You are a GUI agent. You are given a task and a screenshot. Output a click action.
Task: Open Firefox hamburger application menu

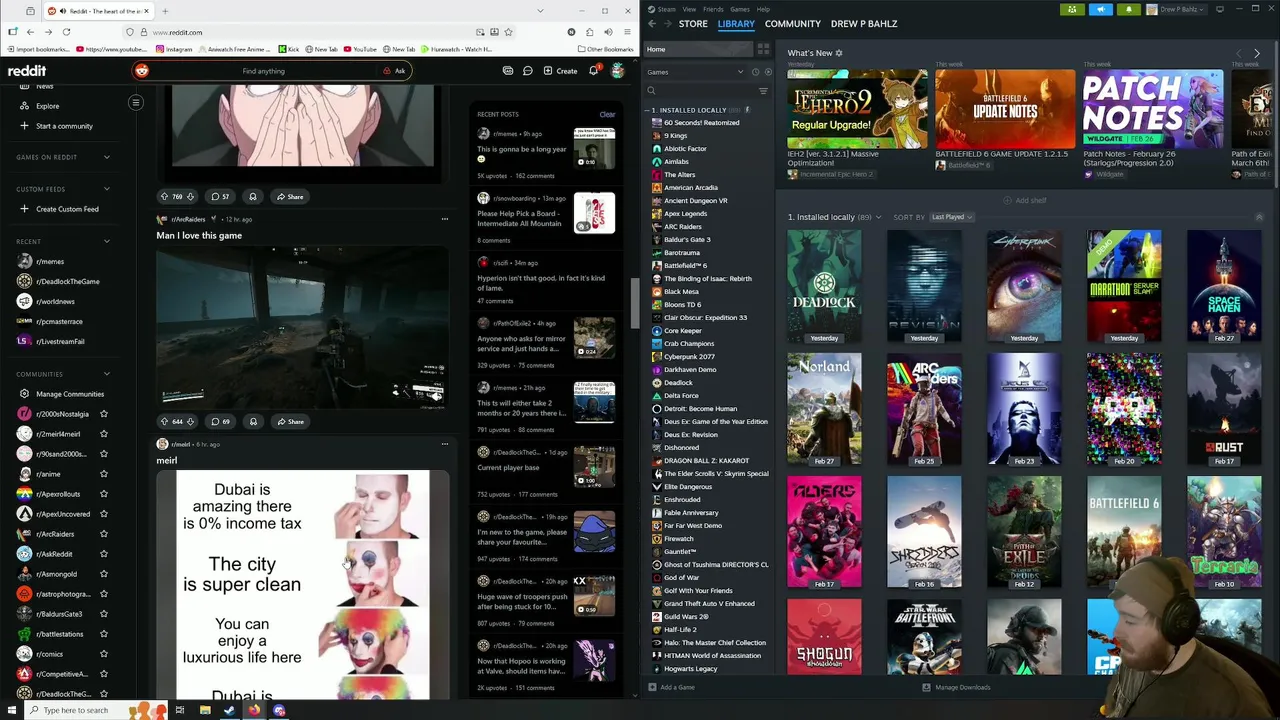pos(626,32)
